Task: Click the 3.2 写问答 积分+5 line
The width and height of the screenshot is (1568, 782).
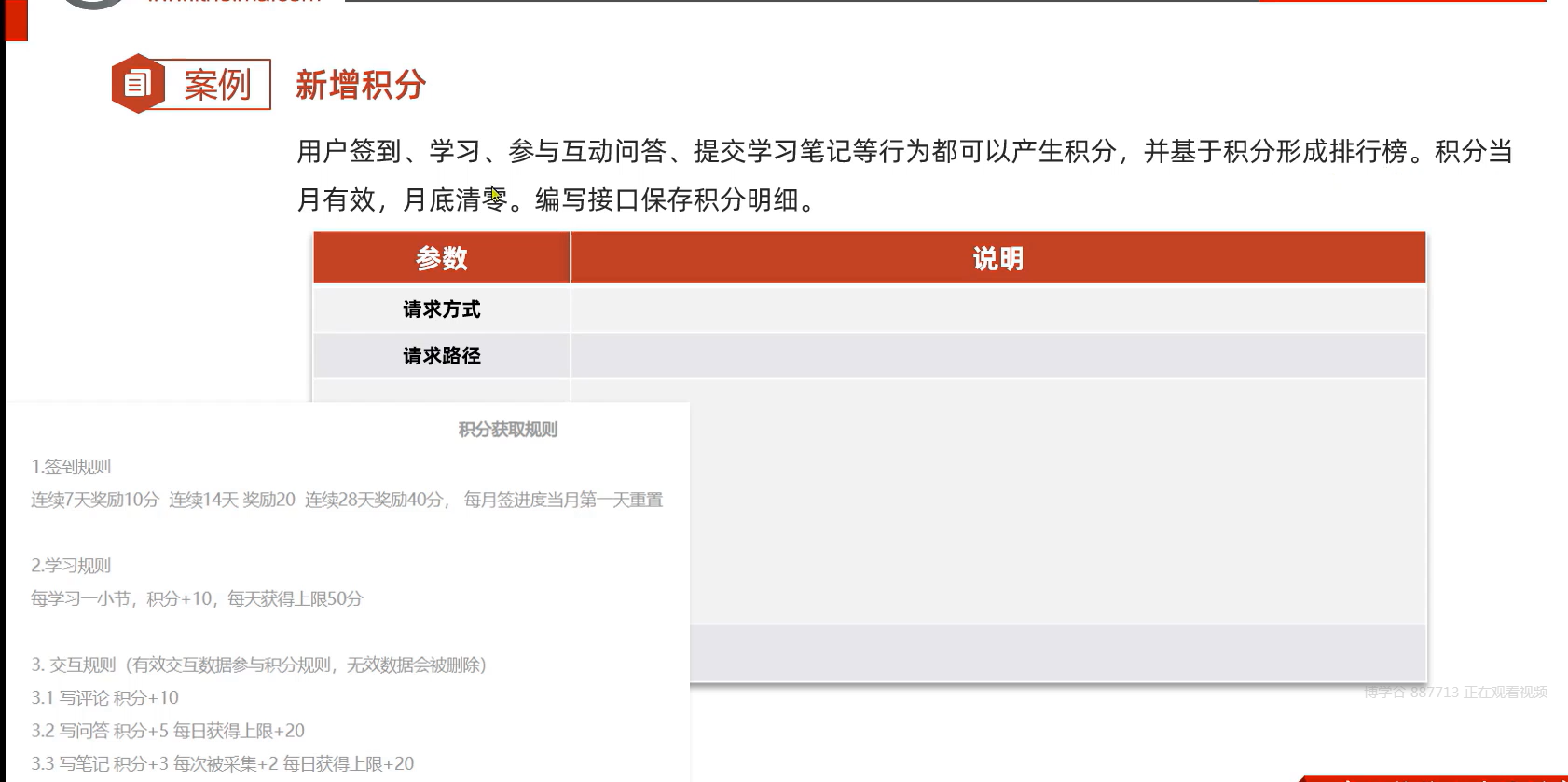Action: click(x=168, y=731)
